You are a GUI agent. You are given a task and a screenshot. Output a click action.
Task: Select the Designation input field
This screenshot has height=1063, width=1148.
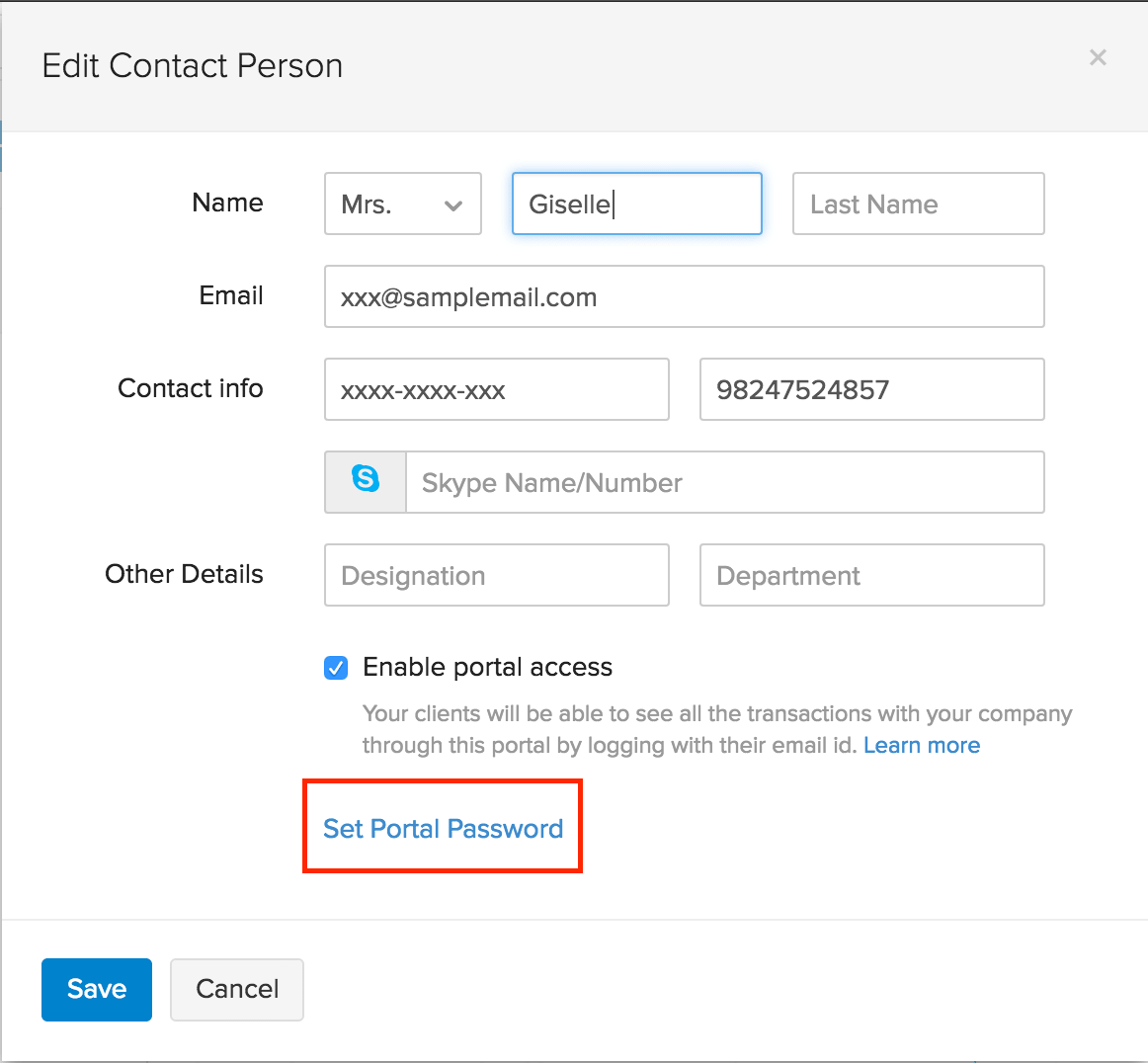pos(496,576)
